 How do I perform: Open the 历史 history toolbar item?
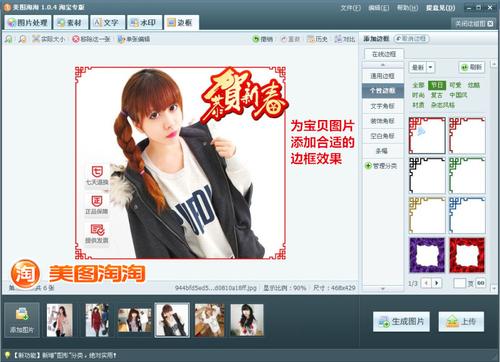point(317,39)
